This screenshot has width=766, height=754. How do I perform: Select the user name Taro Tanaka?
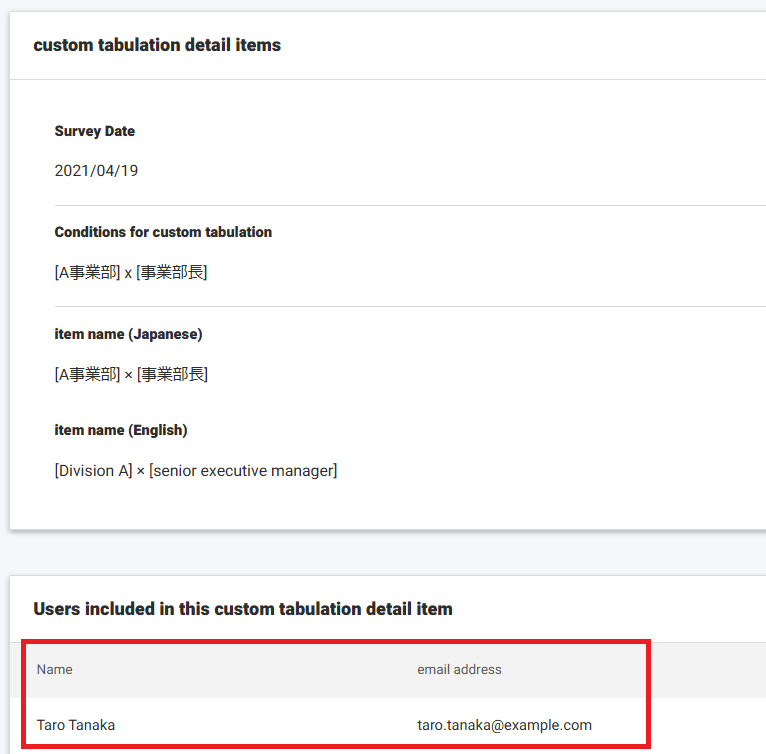[x=76, y=725]
